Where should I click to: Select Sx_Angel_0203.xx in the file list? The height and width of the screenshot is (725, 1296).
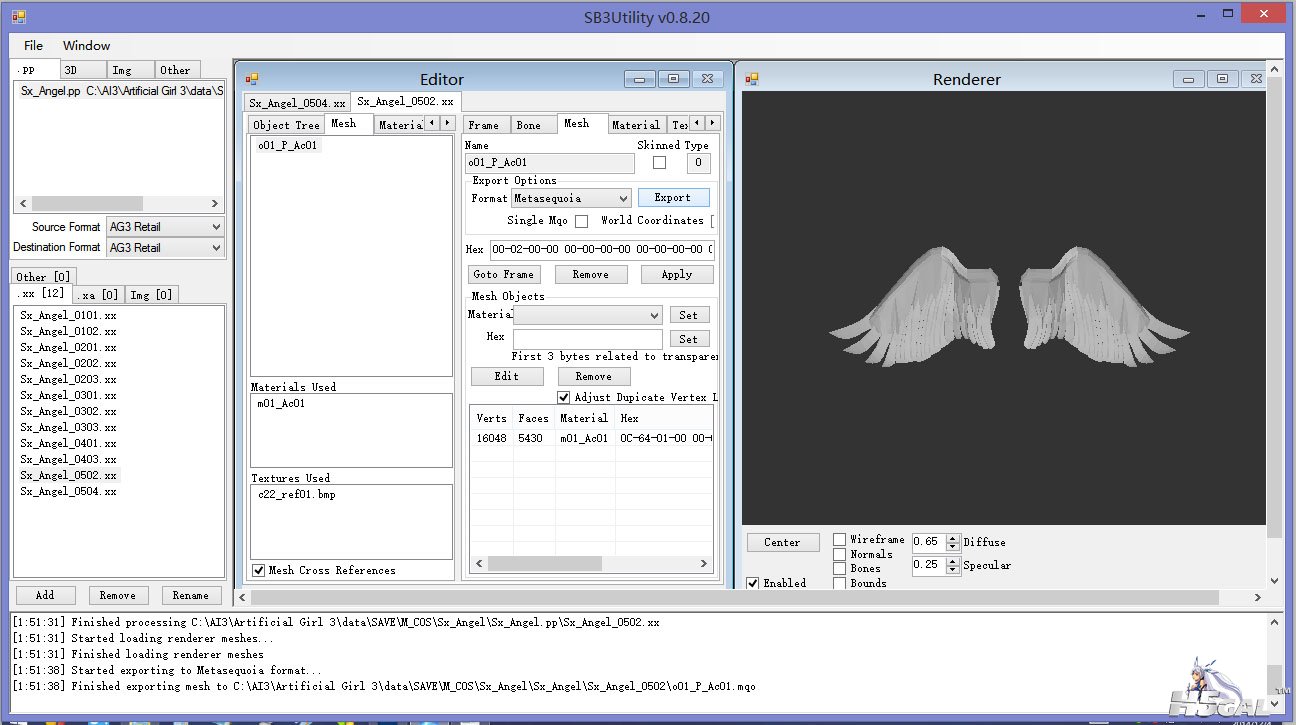(68, 379)
